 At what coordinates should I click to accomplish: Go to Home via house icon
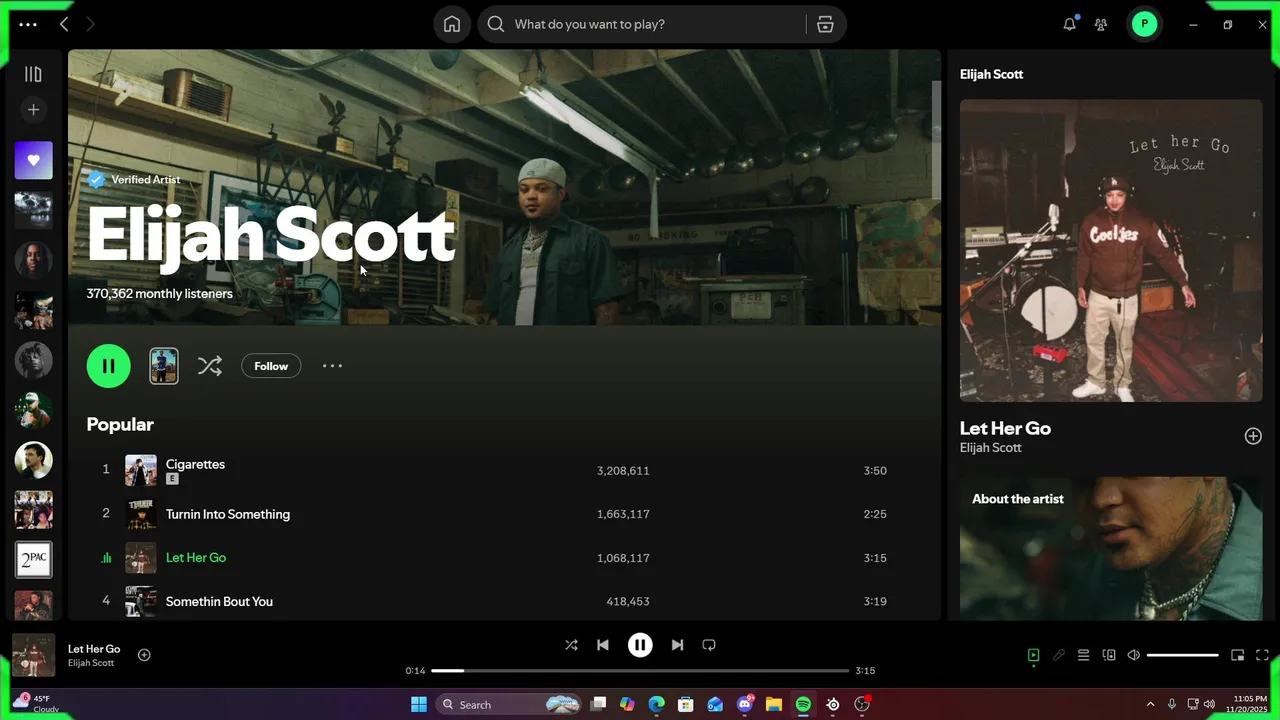point(452,24)
